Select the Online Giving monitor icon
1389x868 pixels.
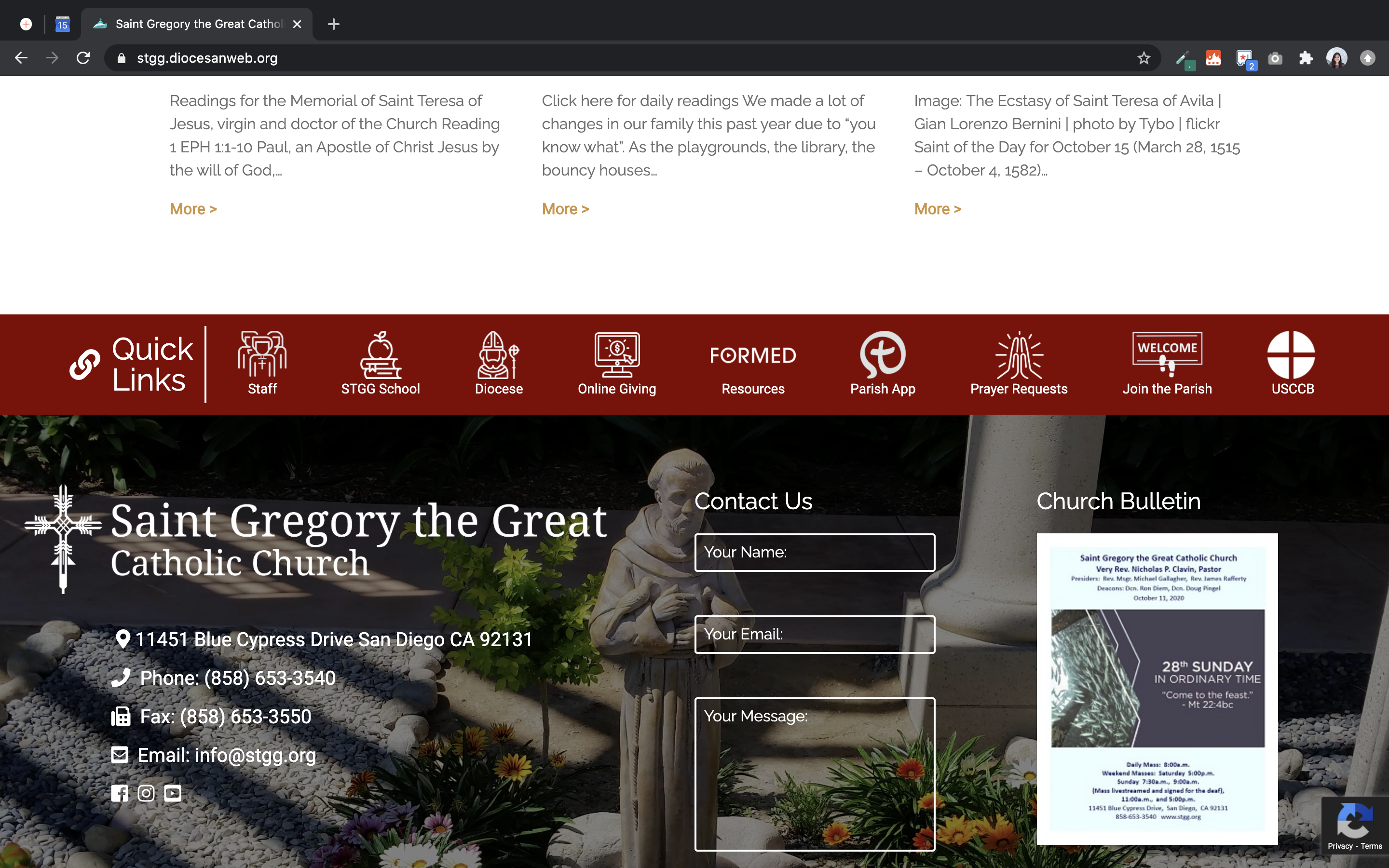(616, 354)
